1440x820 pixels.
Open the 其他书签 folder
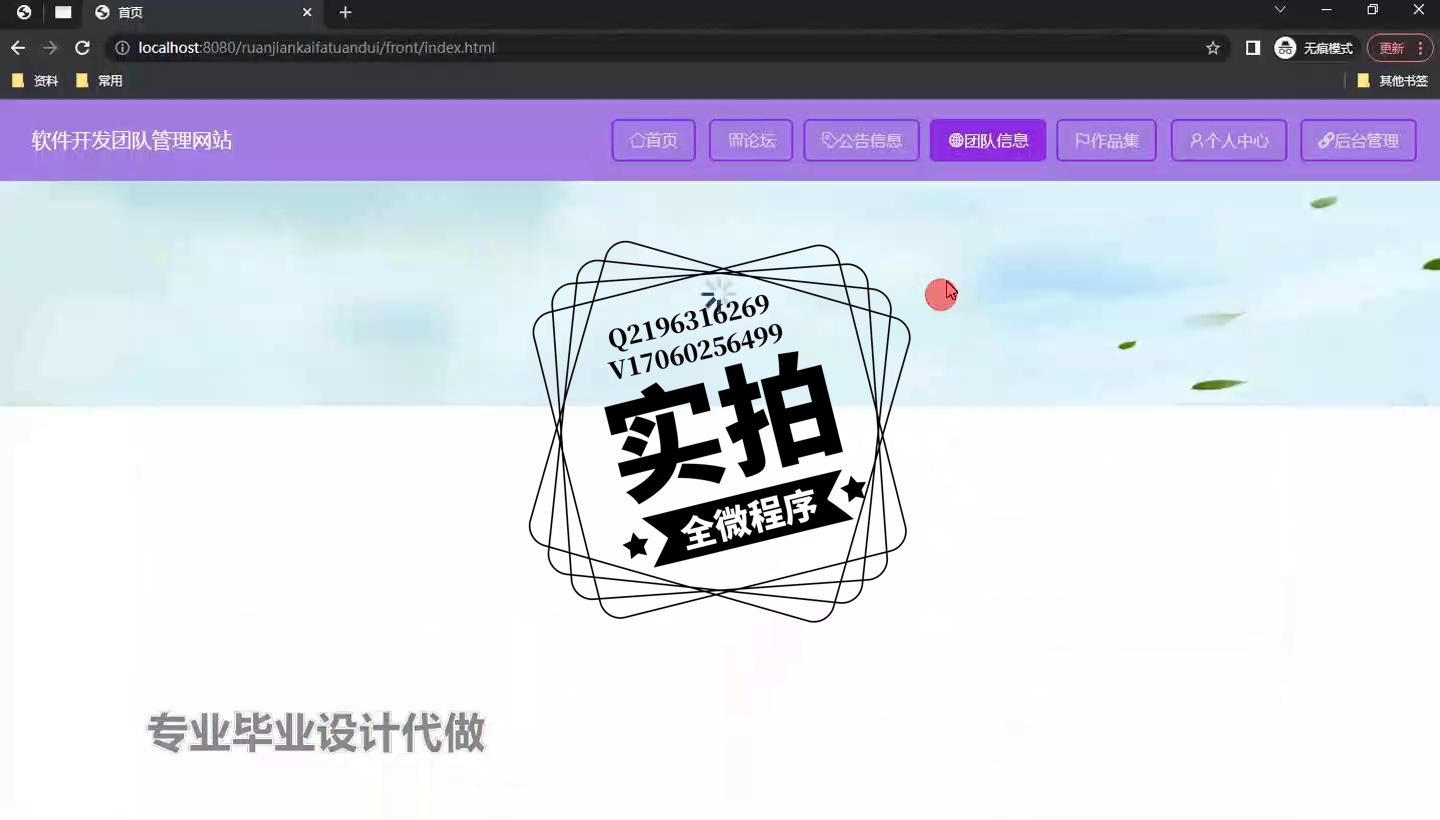[x=1392, y=81]
